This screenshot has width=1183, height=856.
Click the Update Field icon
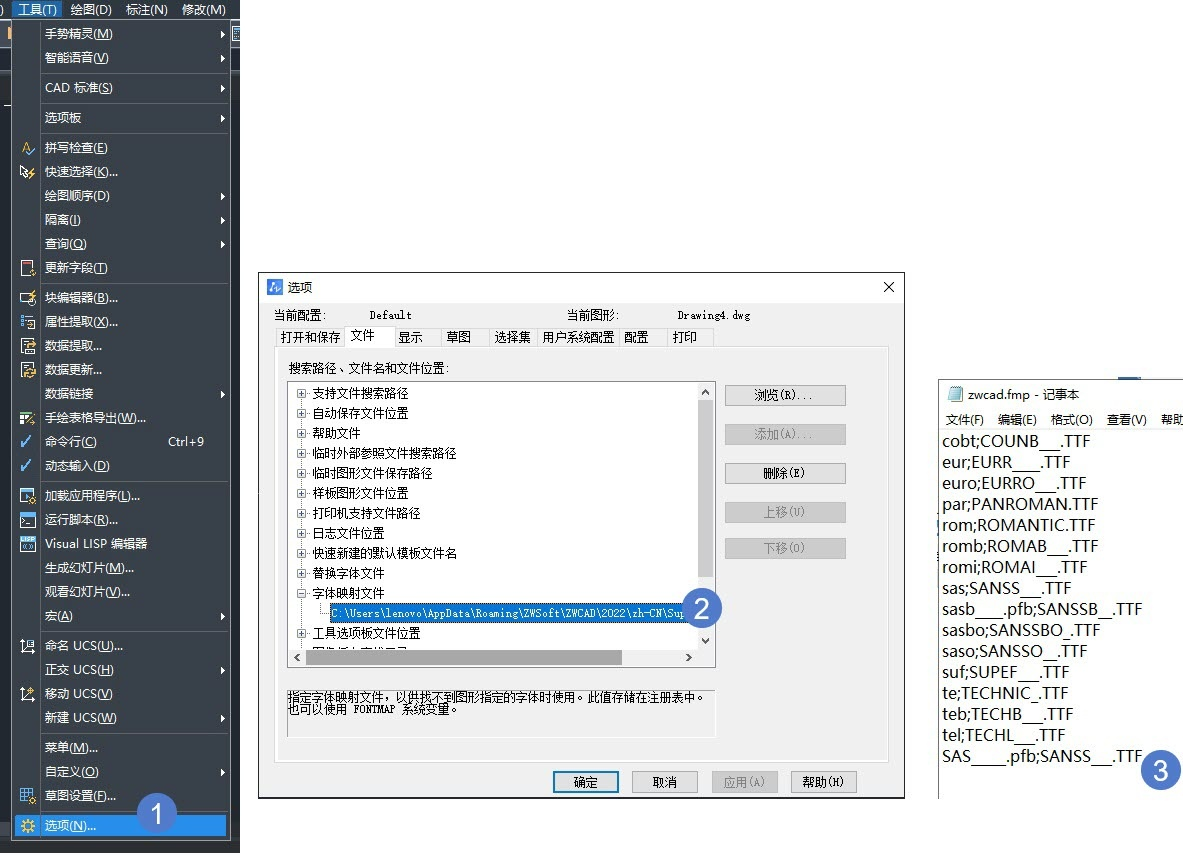point(27,268)
